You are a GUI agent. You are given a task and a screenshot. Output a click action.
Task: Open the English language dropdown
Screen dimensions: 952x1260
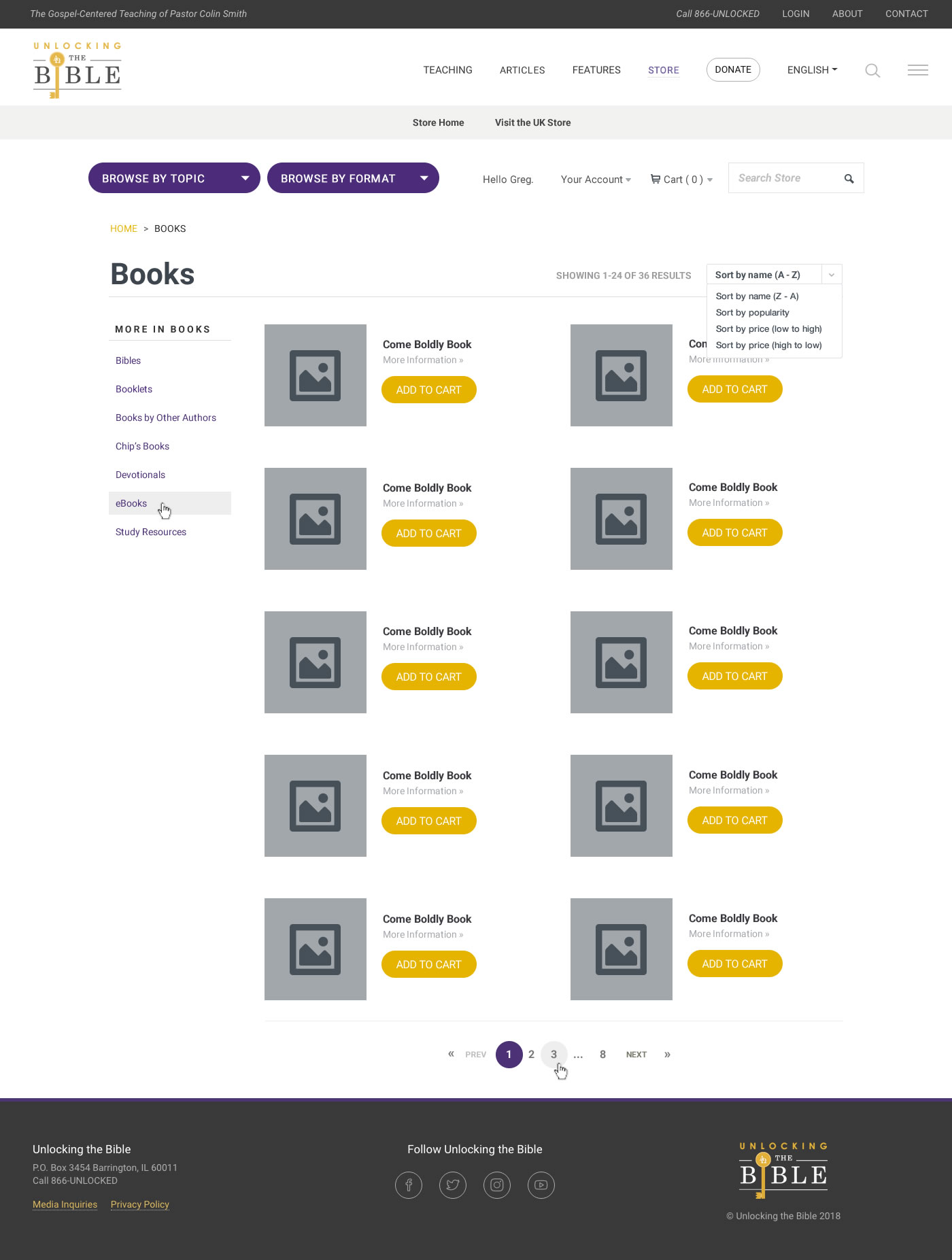[x=812, y=70]
